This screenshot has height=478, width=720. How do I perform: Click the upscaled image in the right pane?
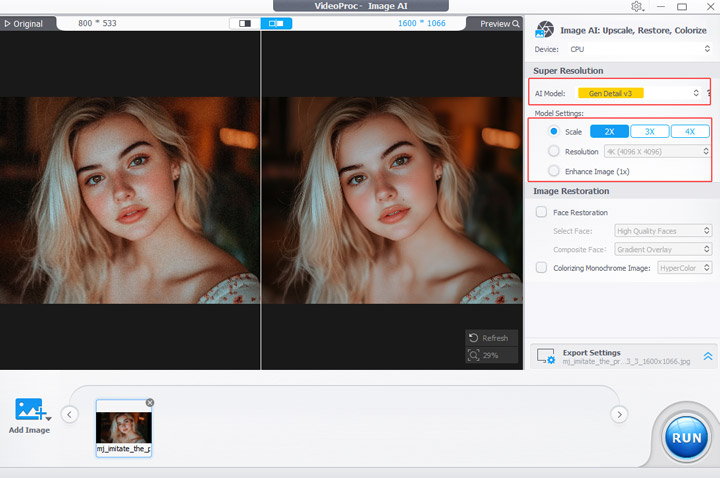click(x=392, y=200)
